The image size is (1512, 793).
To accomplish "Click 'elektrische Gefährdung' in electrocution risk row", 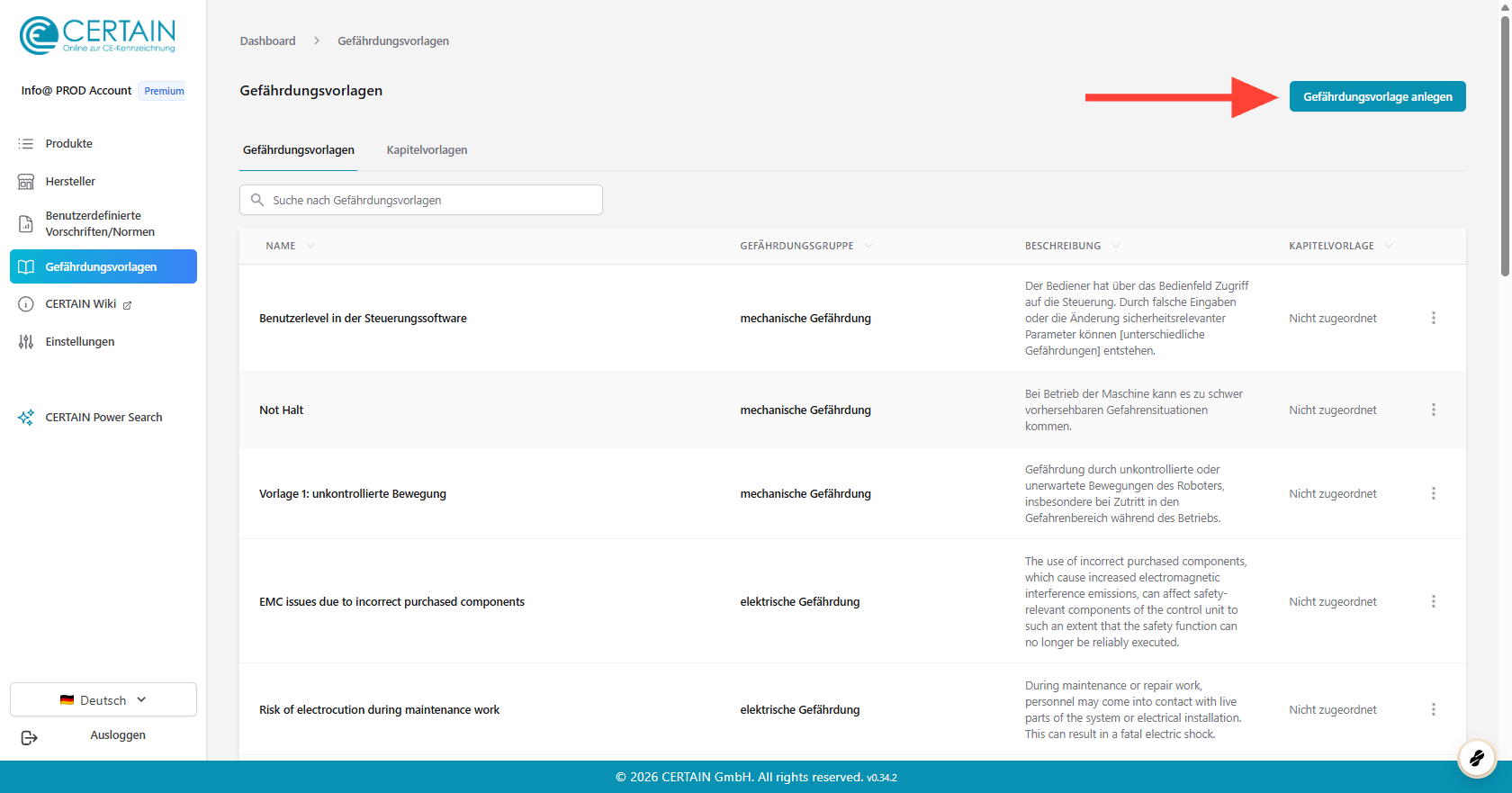I will pos(800,710).
